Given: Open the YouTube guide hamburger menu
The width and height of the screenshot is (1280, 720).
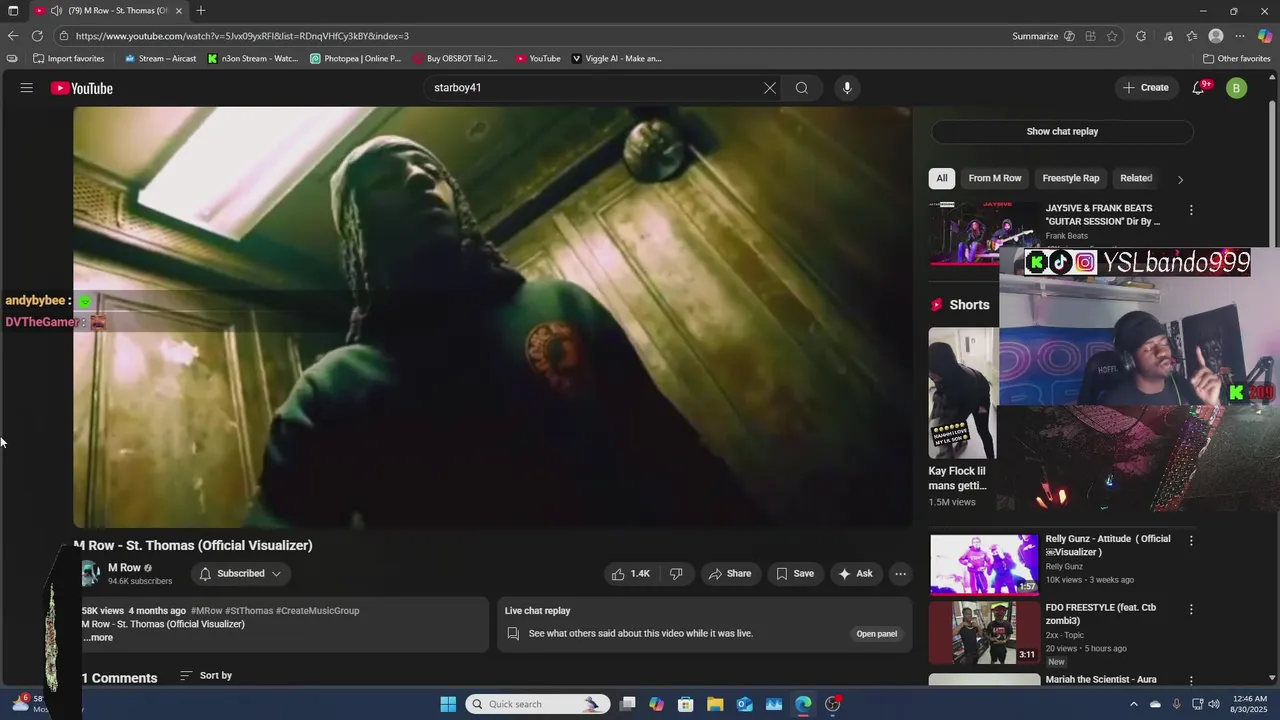Looking at the screenshot, I should (x=27, y=88).
